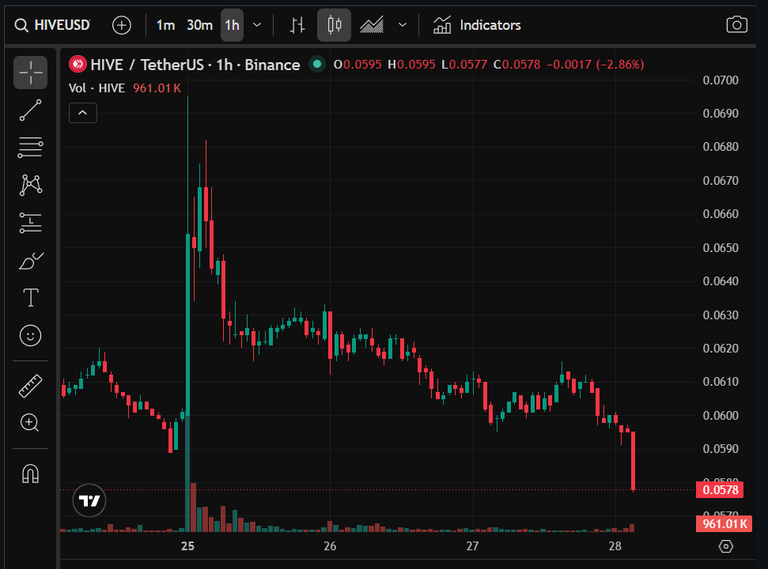Image resolution: width=768 pixels, height=569 pixels.
Task: Add a symbol to compare with plus icon
Action: (121, 25)
